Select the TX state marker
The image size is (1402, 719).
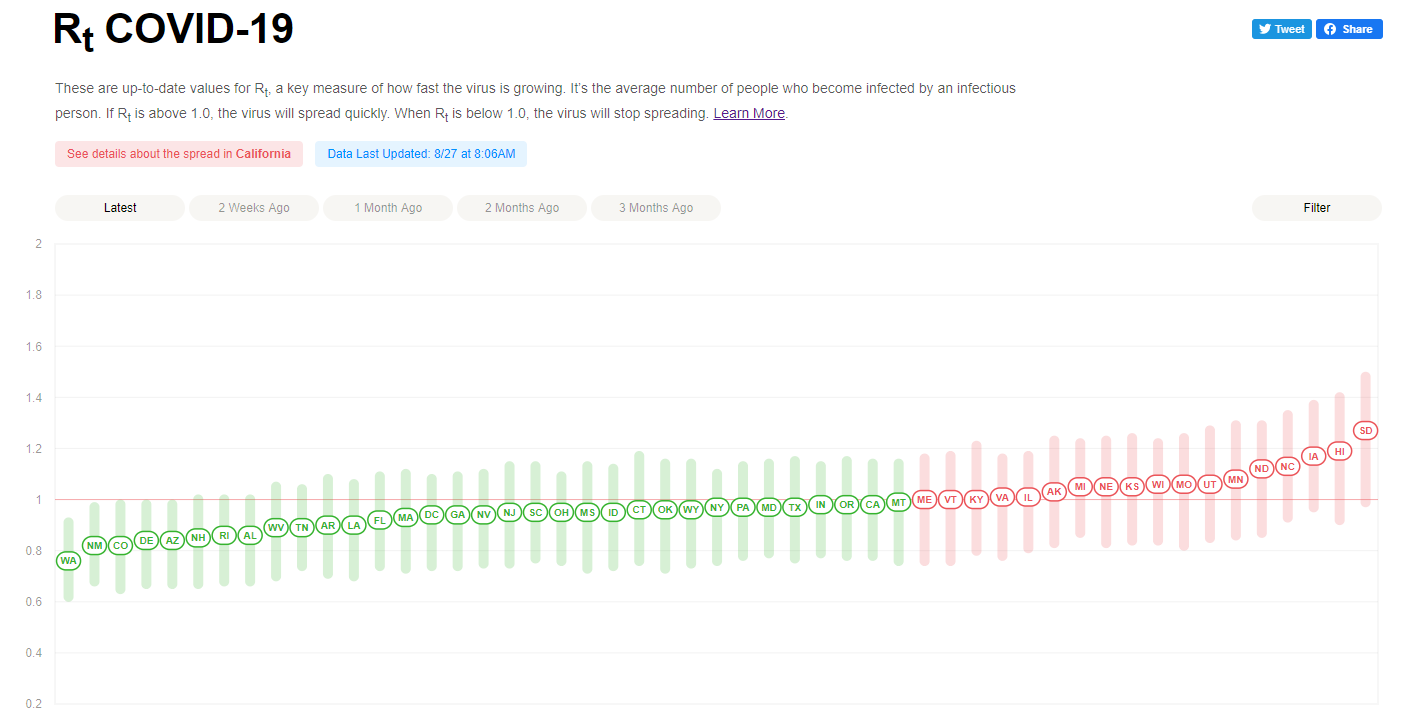click(x=795, y=507)
